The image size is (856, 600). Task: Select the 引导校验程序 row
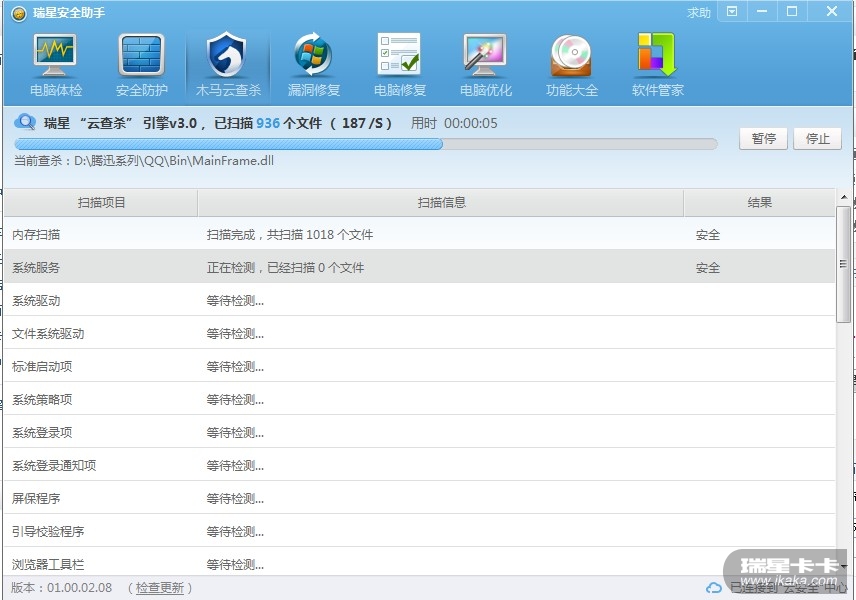tap(420, 531)
